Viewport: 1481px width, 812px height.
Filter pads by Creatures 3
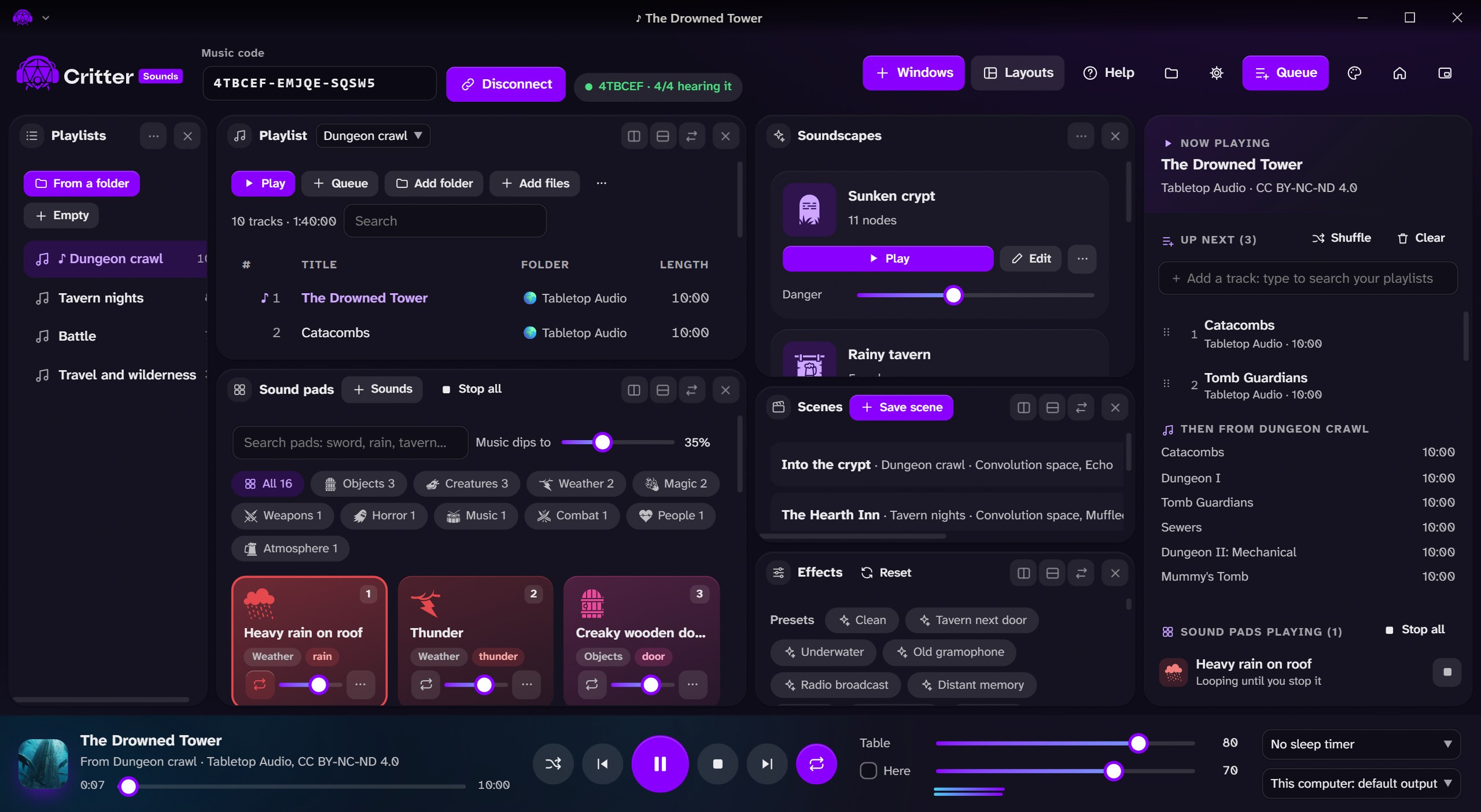[467, 483]
